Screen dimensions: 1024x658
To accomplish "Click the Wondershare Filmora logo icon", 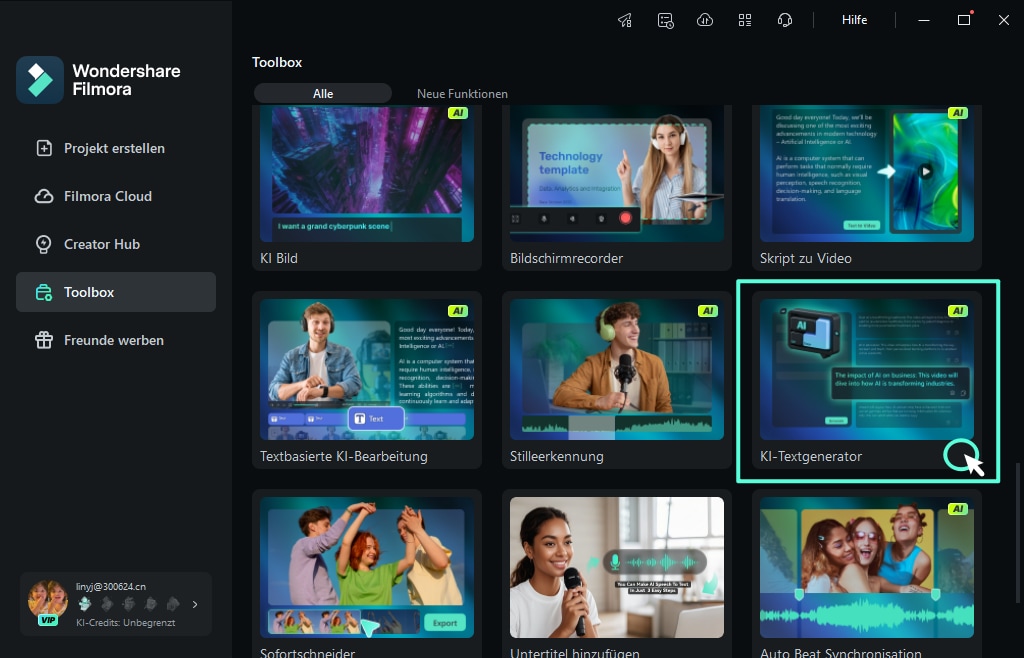I will click(x=40, y=80).
